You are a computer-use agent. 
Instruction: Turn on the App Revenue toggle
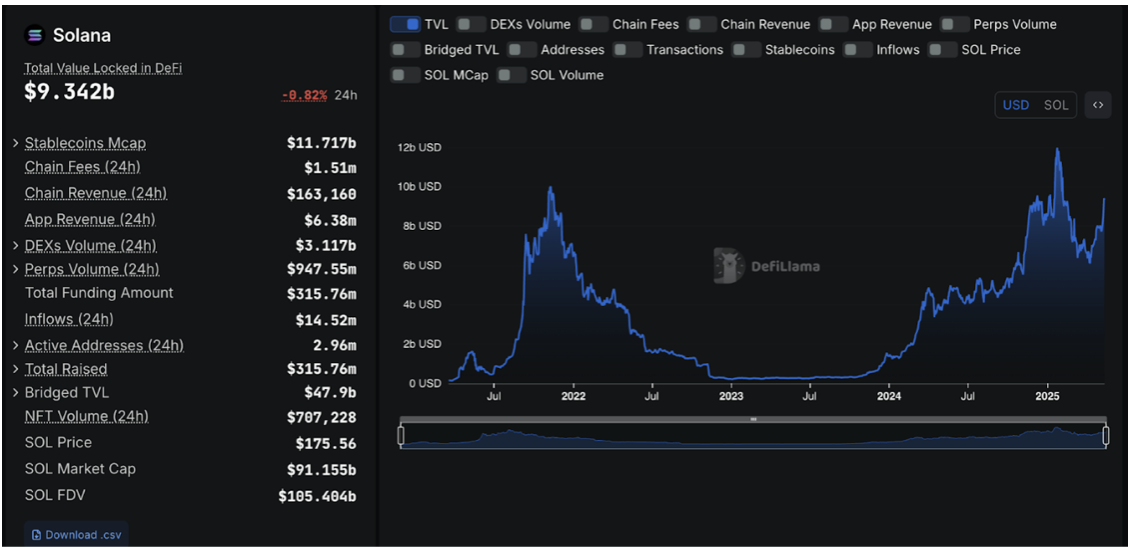[x=834, y=24]
